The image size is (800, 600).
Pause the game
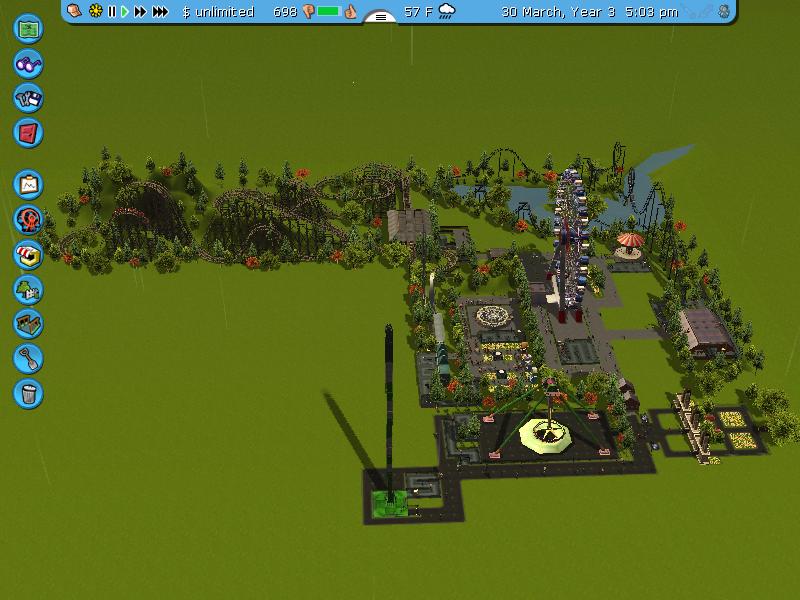click(112, 11)
